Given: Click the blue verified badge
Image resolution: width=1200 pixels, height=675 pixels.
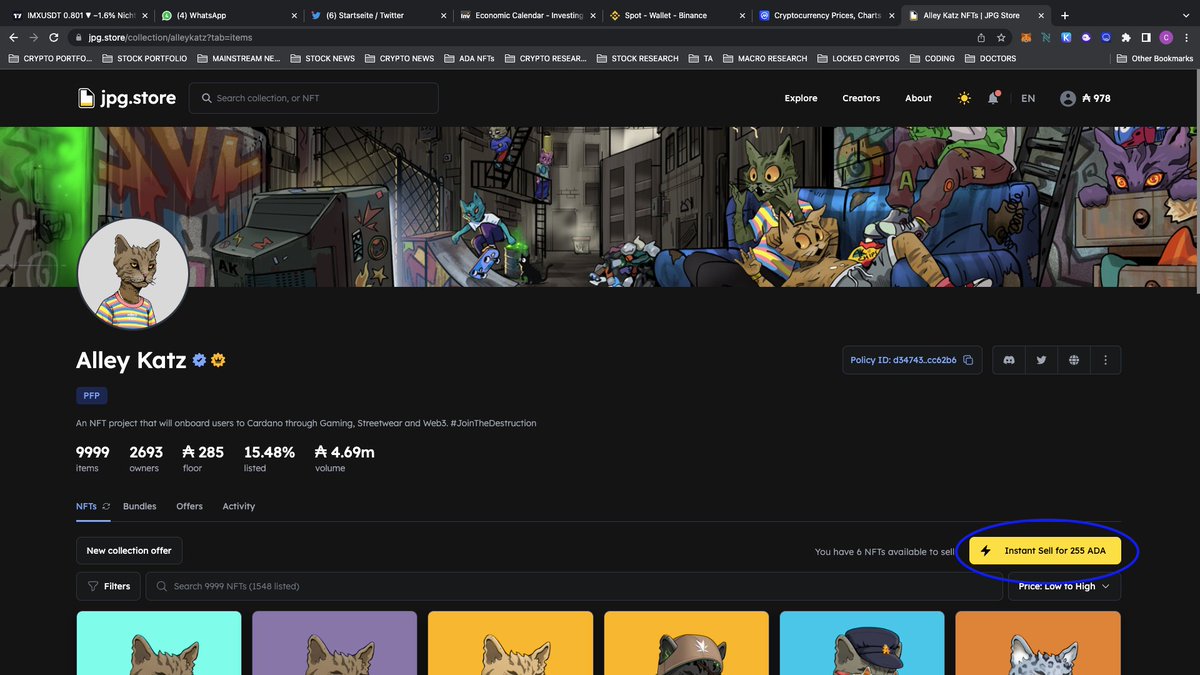Looking at the screenshot, I should coord(199,360).
